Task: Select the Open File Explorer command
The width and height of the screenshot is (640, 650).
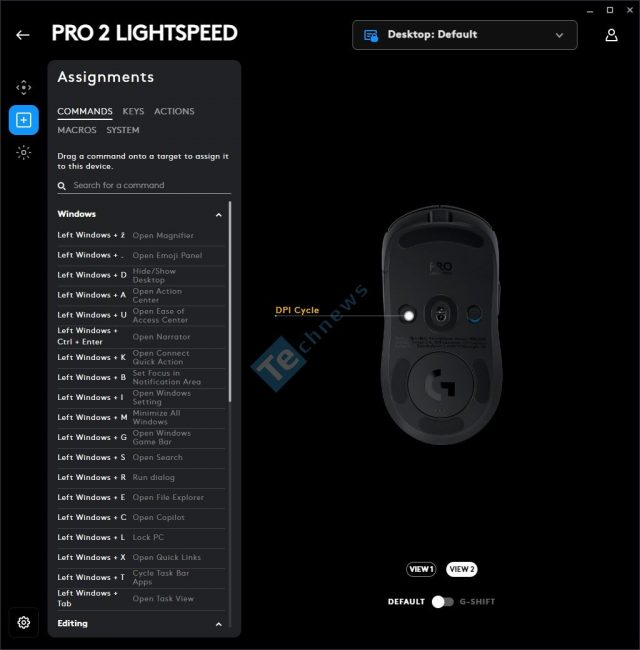Action: (141, 497)
